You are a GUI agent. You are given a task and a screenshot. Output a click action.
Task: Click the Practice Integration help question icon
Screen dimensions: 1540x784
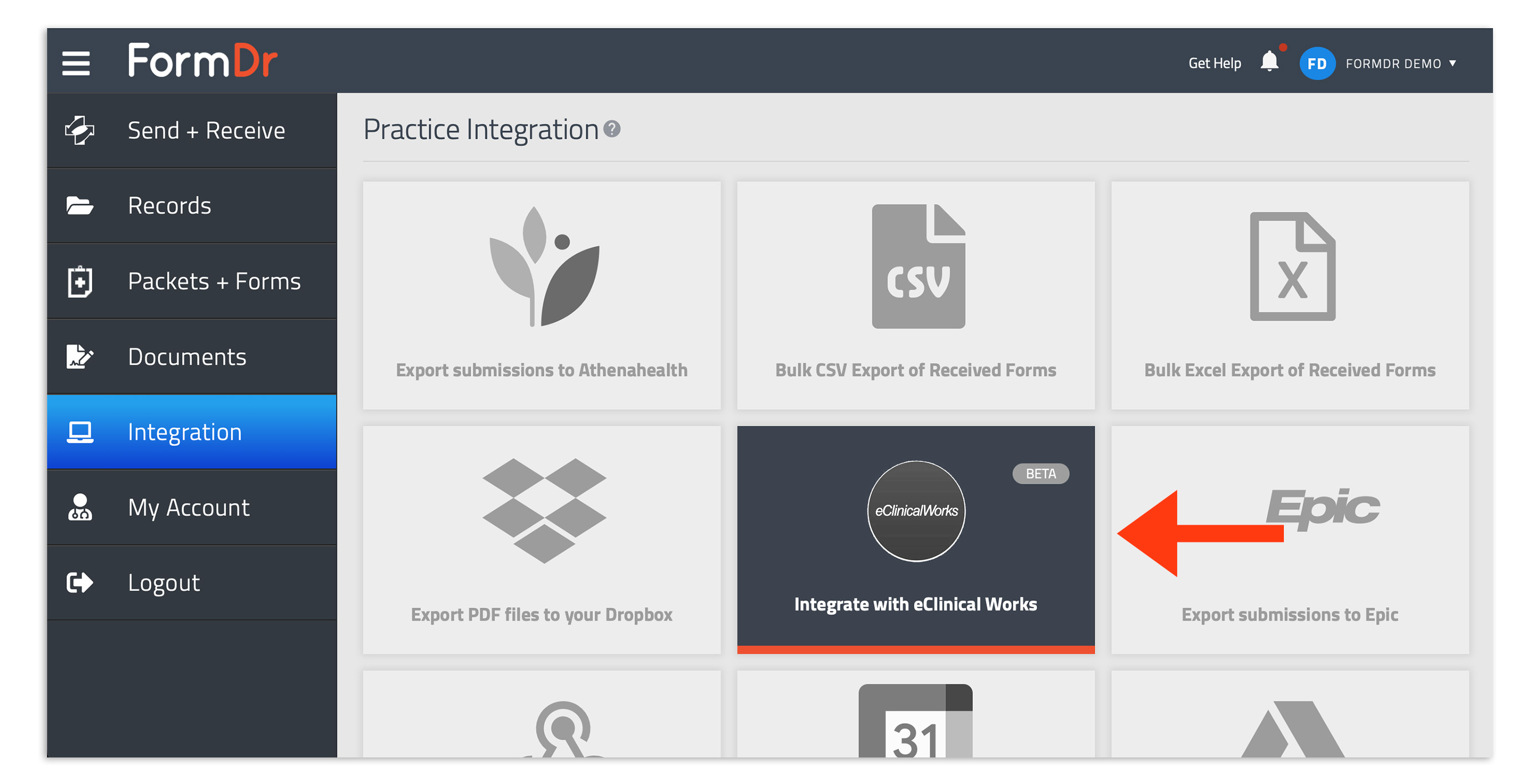pos(612,128)
